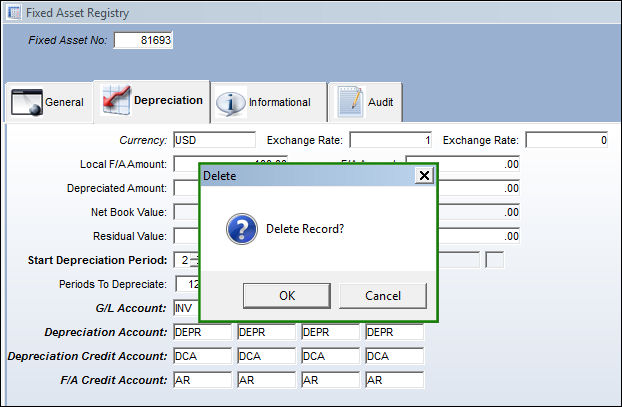Switch to the General tab
Screen dimensions: 622x407
[48, 102]
